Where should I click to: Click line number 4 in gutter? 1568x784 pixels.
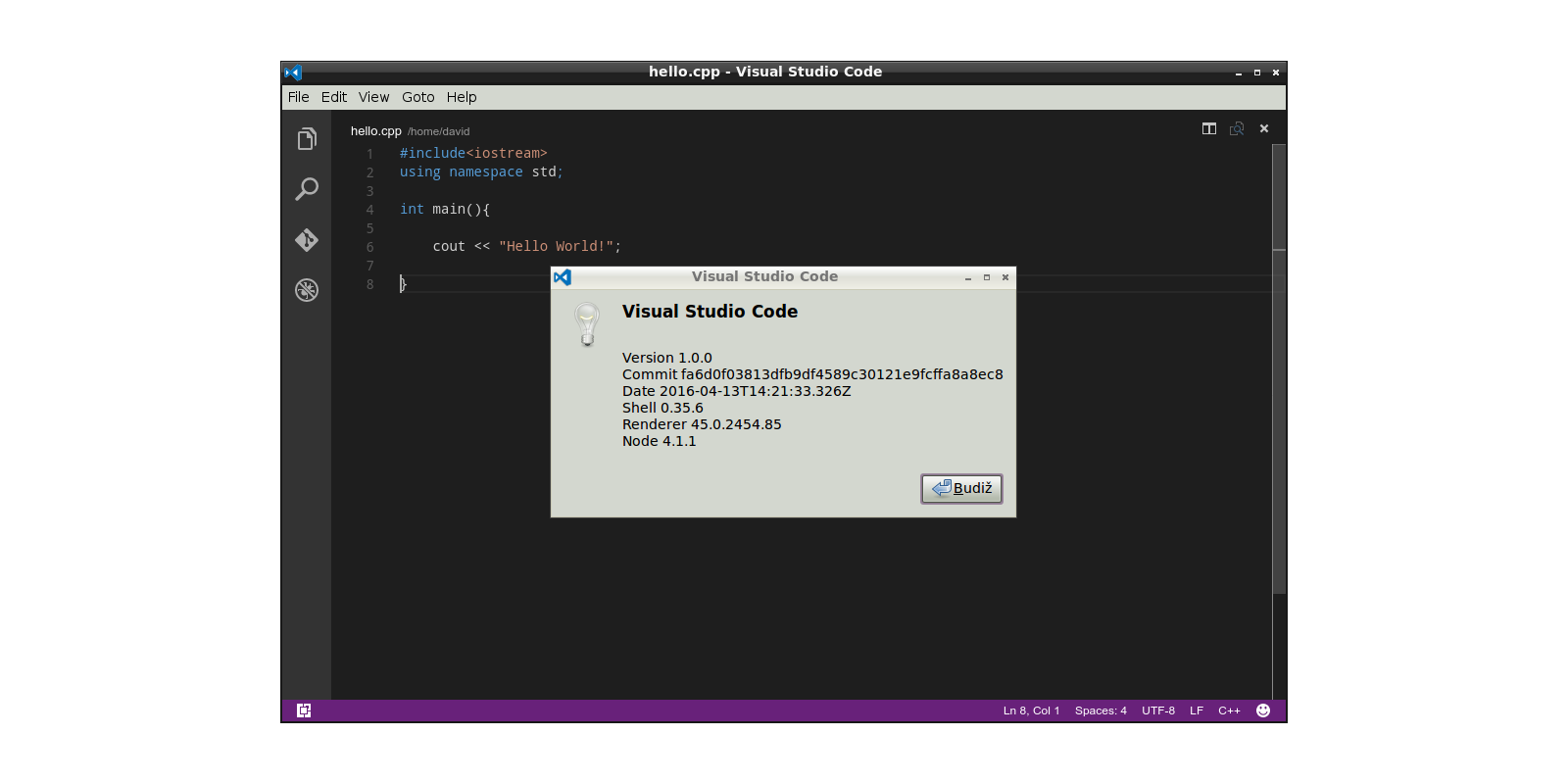(370, 210)
